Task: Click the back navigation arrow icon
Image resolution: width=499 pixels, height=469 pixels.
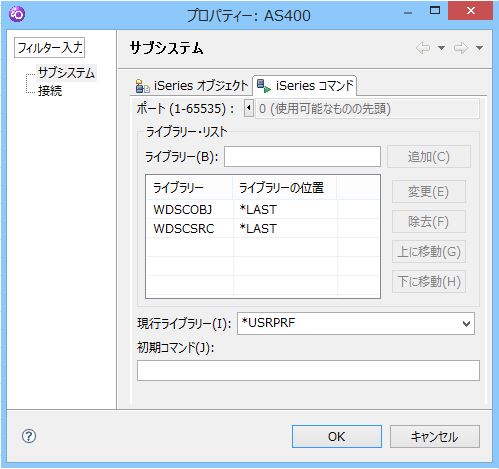Action: (423, 48)
